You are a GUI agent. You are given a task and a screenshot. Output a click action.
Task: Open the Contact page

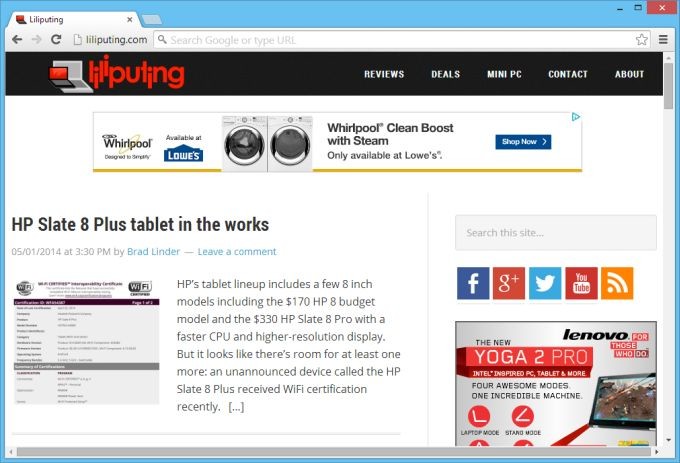568,74
